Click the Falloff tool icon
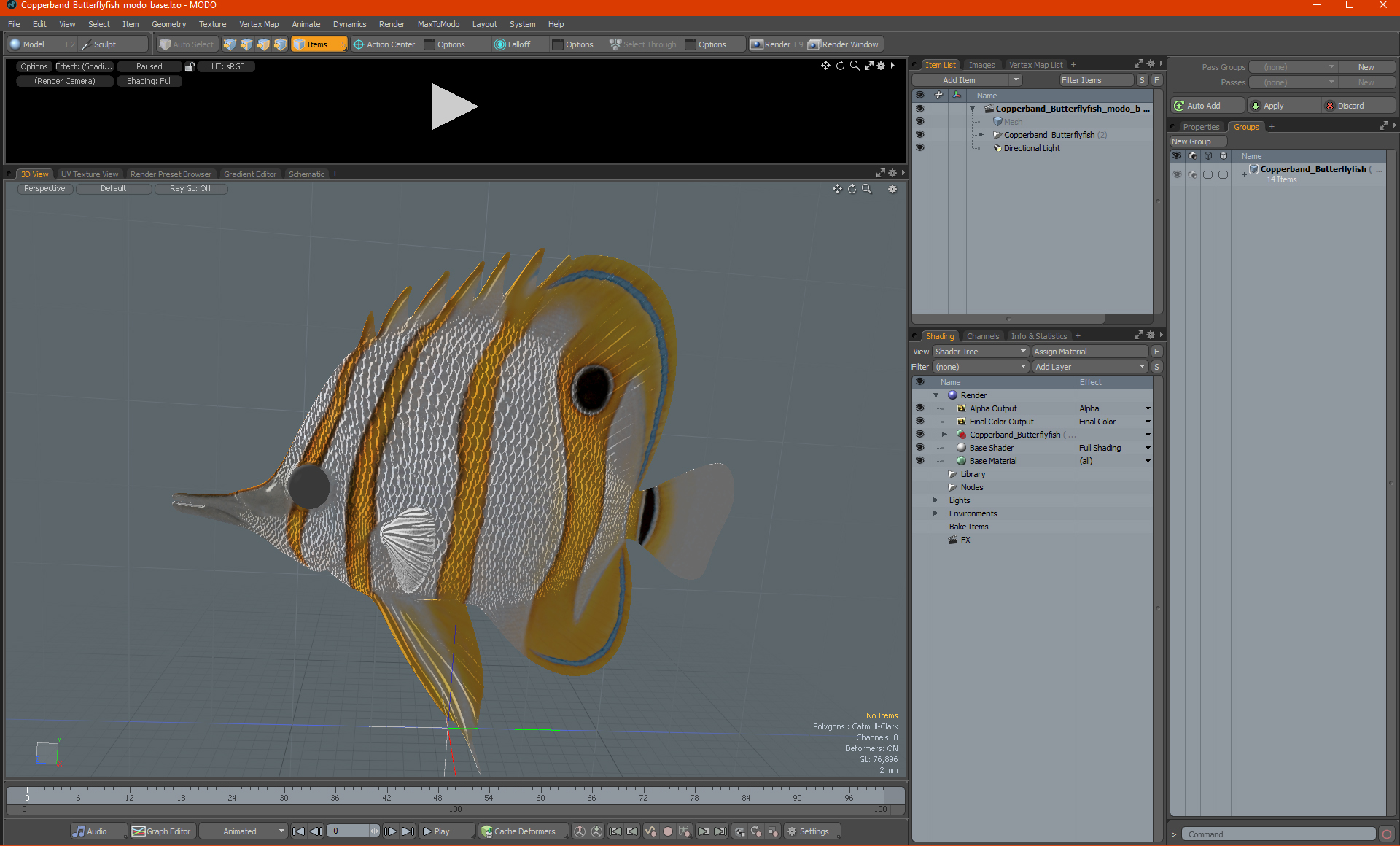The width and height of the screenshot is (1400, 846). [501, 44]
